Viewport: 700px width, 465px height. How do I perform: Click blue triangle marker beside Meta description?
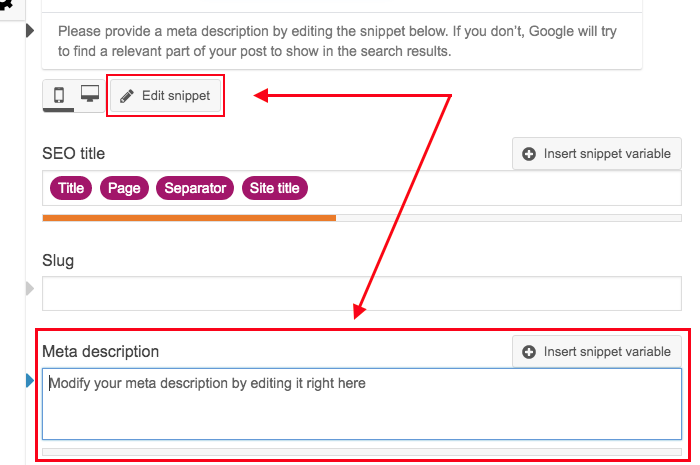click(x=30, y=380)
